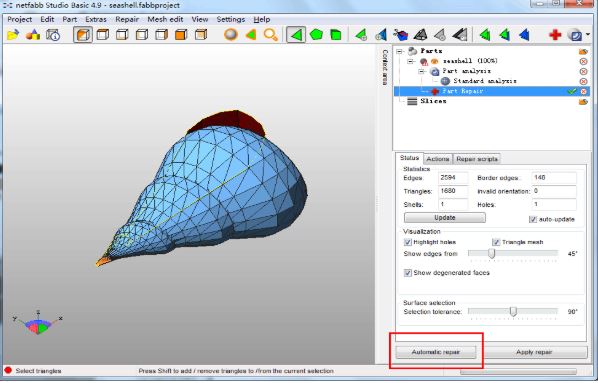
Task: Open the Mesh edit menu
Action: tap(165, 19)
